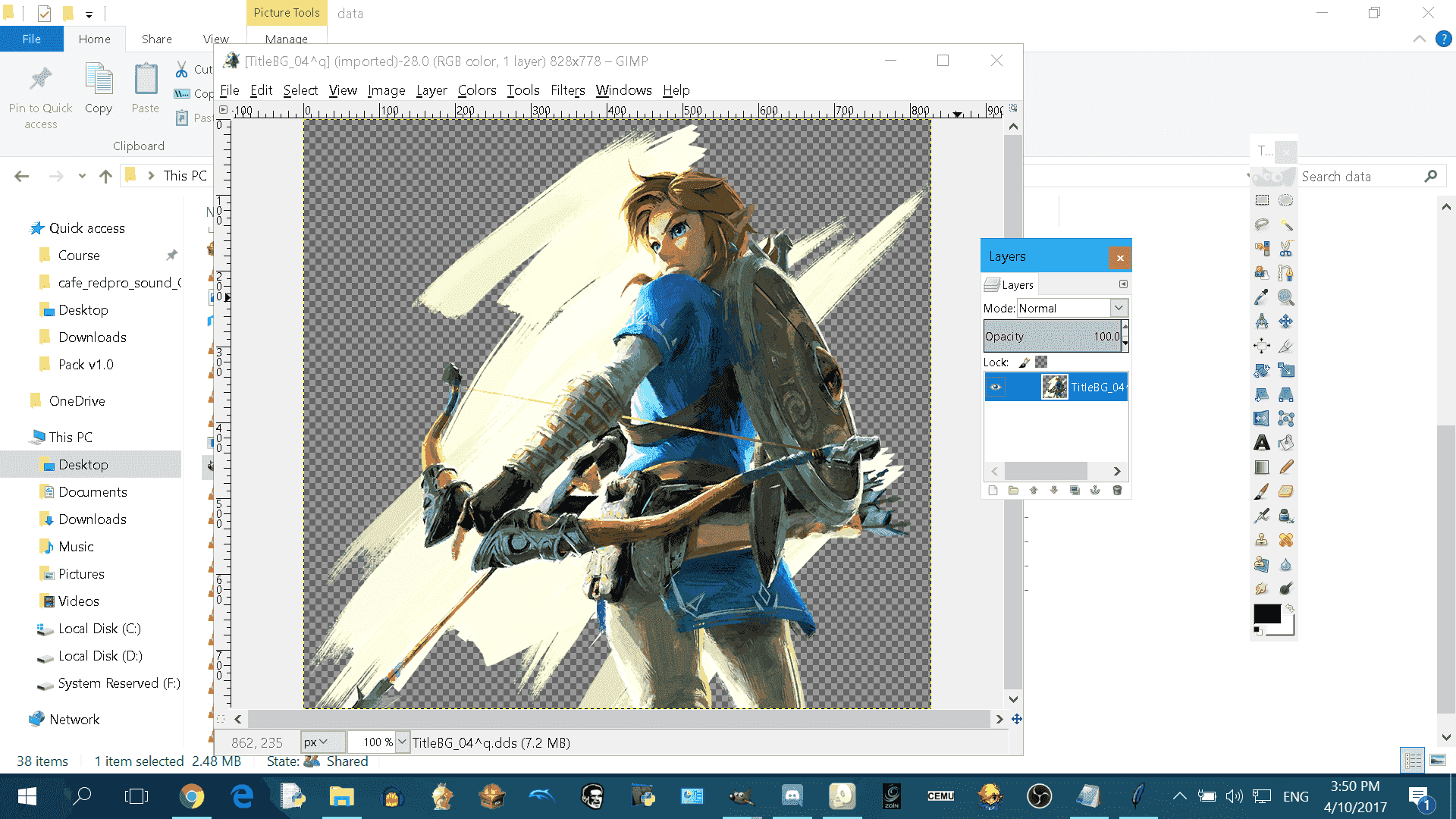Select the Clone stamp tool
Screen dimensions: 1456x819
[1262, 540]
